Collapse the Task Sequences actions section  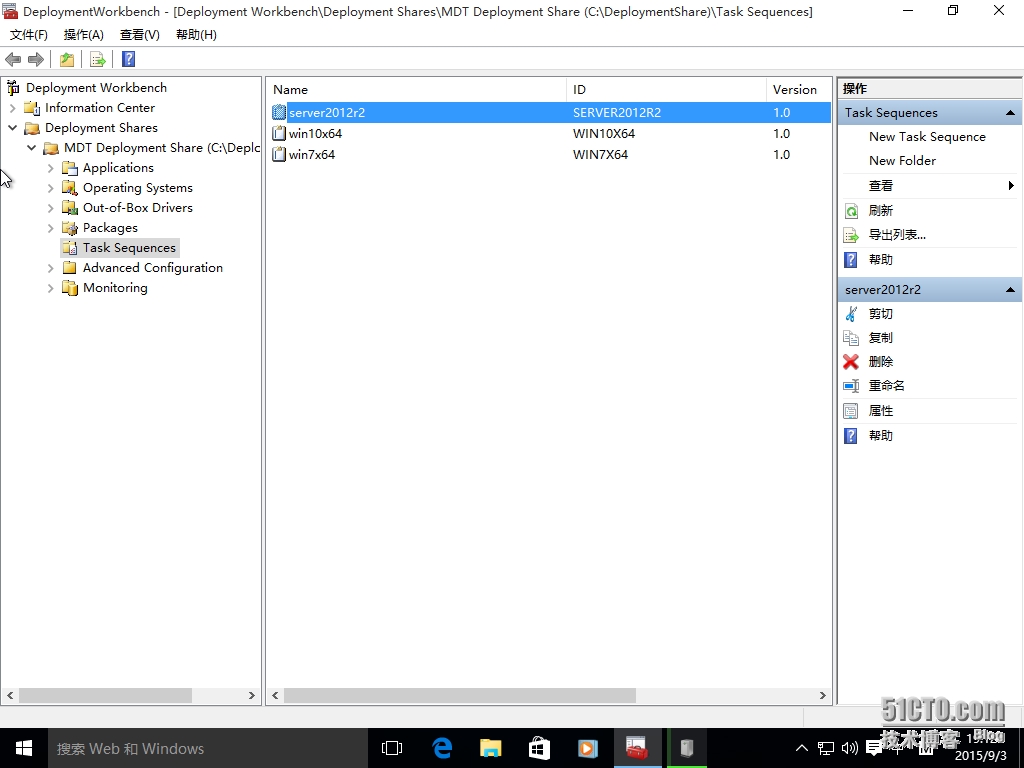pyautogui.click(x=1010, y=113)
